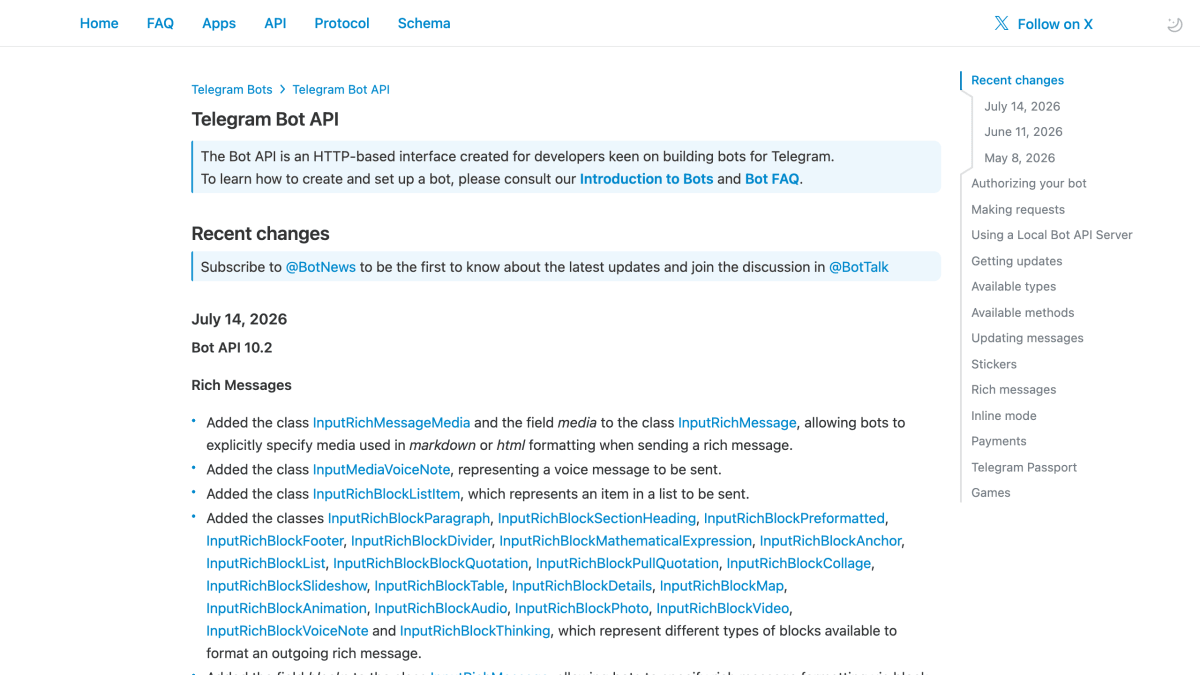Go to Telegram Bots breadcrumb
Viewport: 1200px width, 675px height.
tap(232, 89)
